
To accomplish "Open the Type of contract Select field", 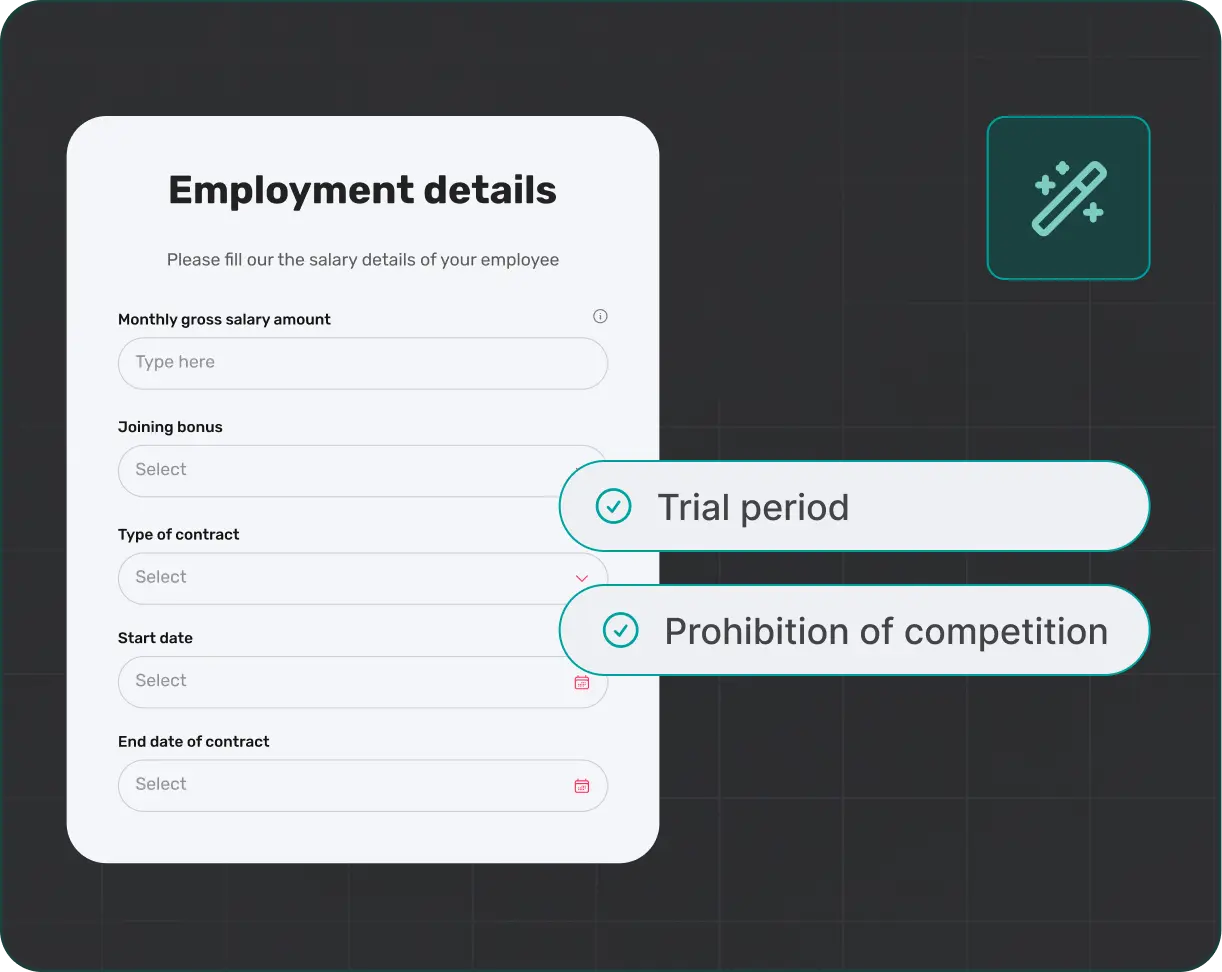I will coord(340,578).
